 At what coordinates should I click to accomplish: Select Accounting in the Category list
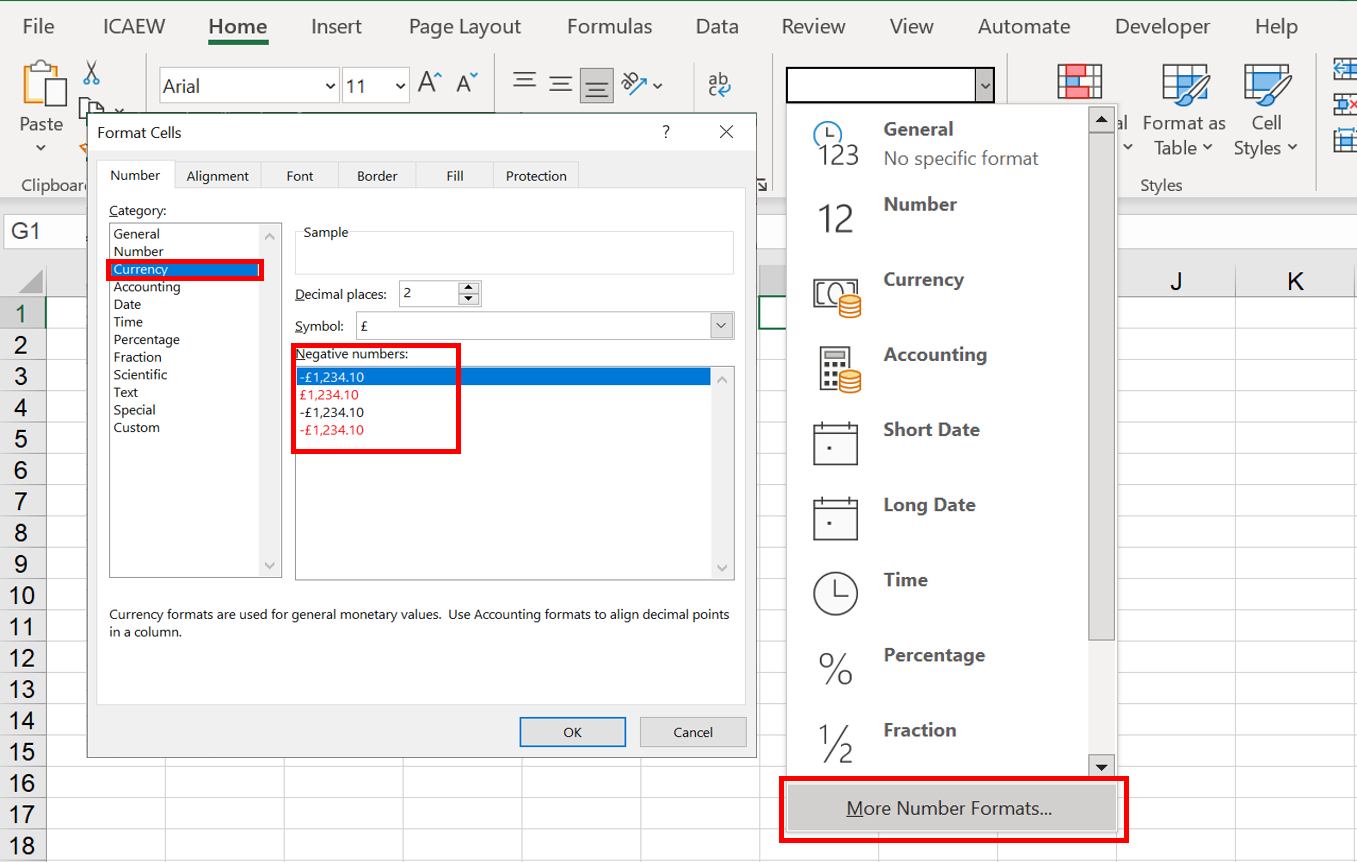point(147,287)
